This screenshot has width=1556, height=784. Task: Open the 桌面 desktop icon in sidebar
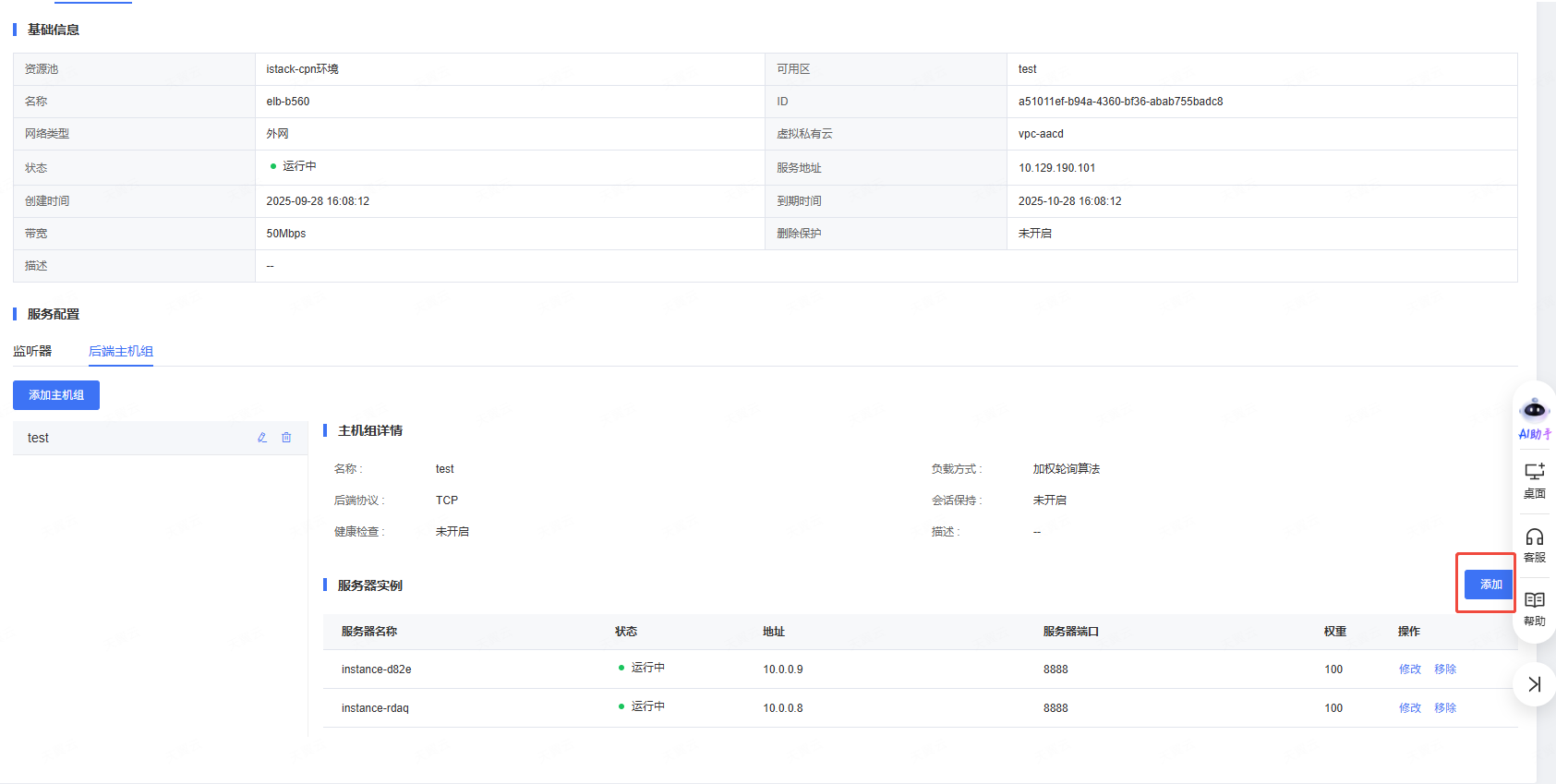click(x=1534, y=480)
